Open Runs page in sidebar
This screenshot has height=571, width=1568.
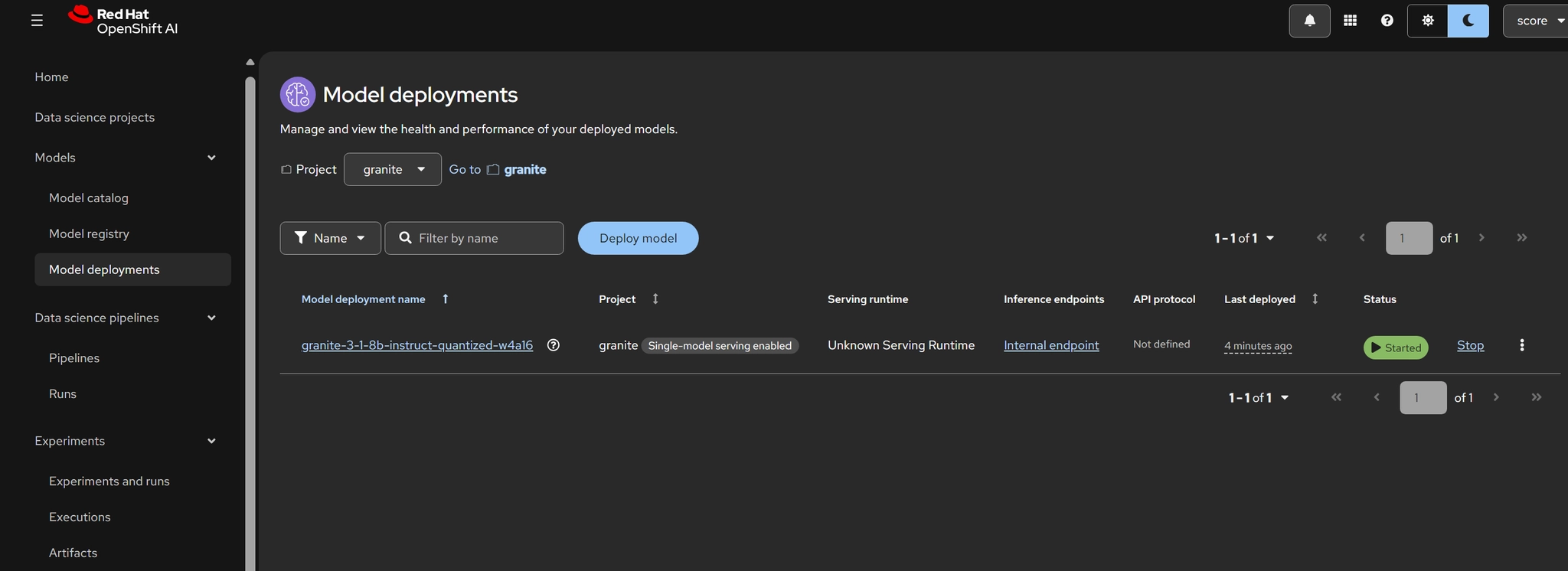63,394
